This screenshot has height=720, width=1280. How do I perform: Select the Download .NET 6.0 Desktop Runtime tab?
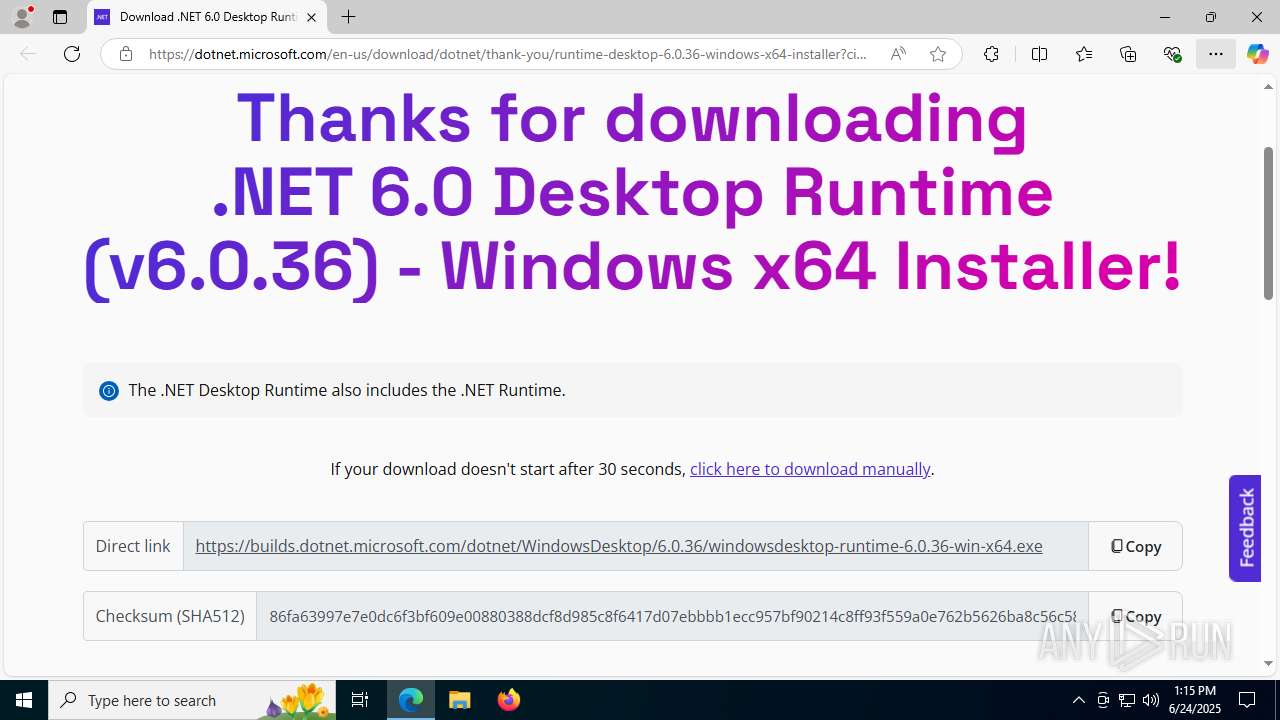pos(208,17)
